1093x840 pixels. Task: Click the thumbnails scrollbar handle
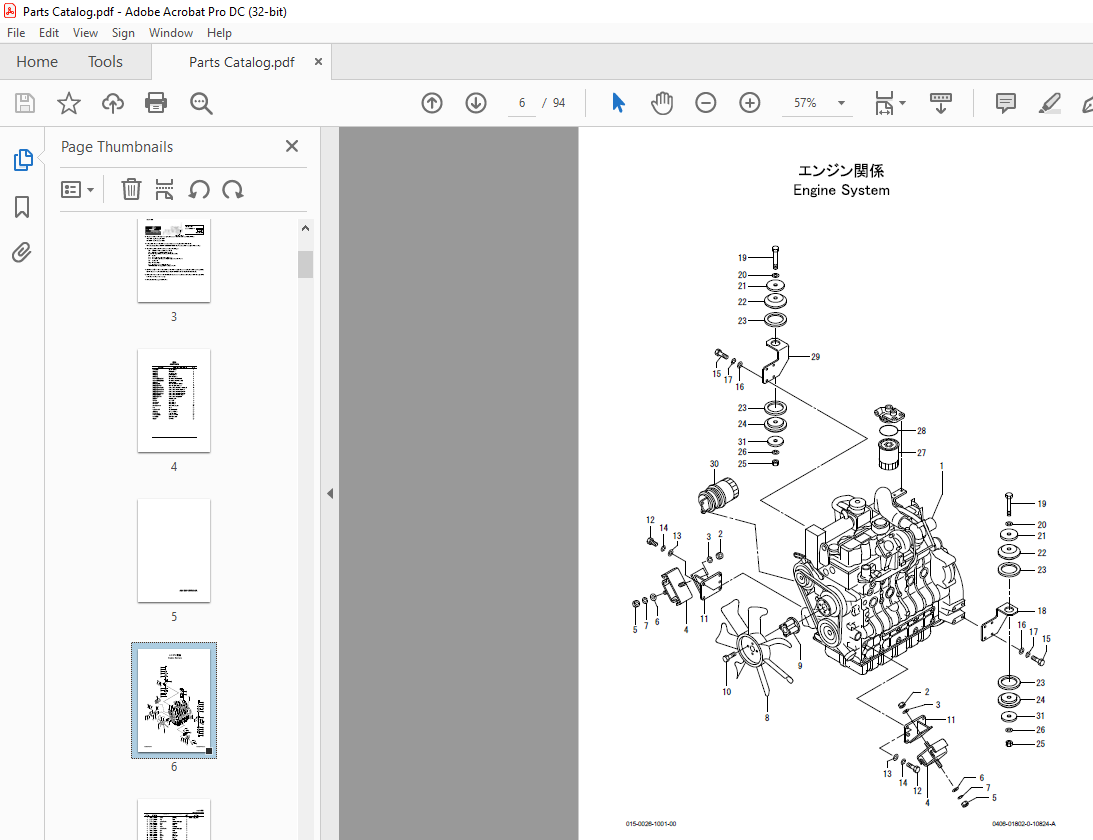tap(305, 265)
